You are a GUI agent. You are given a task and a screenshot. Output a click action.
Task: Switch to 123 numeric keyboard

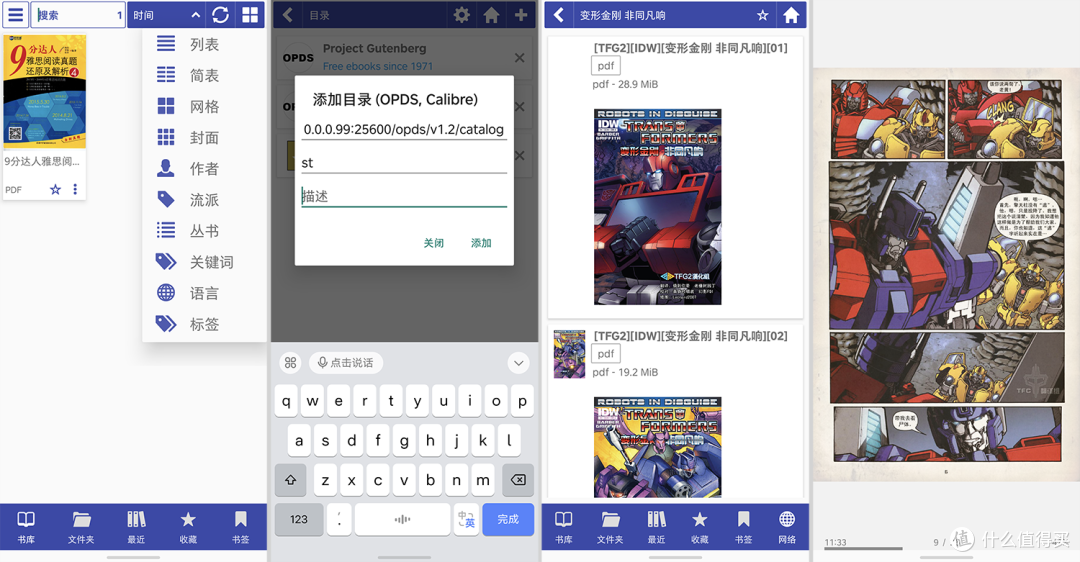click(299, 519)
